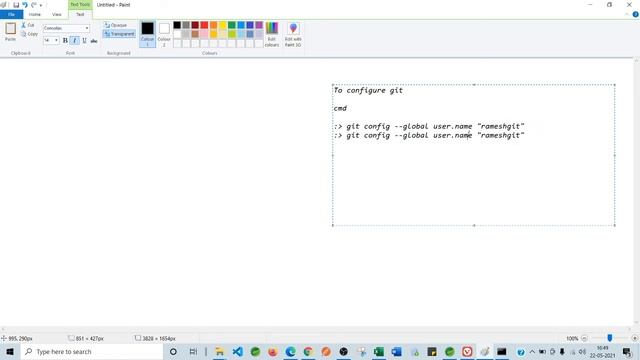Screen dimensions: 640x360
Task: Select Colour 2 as active colour
Action: point(164,34)
